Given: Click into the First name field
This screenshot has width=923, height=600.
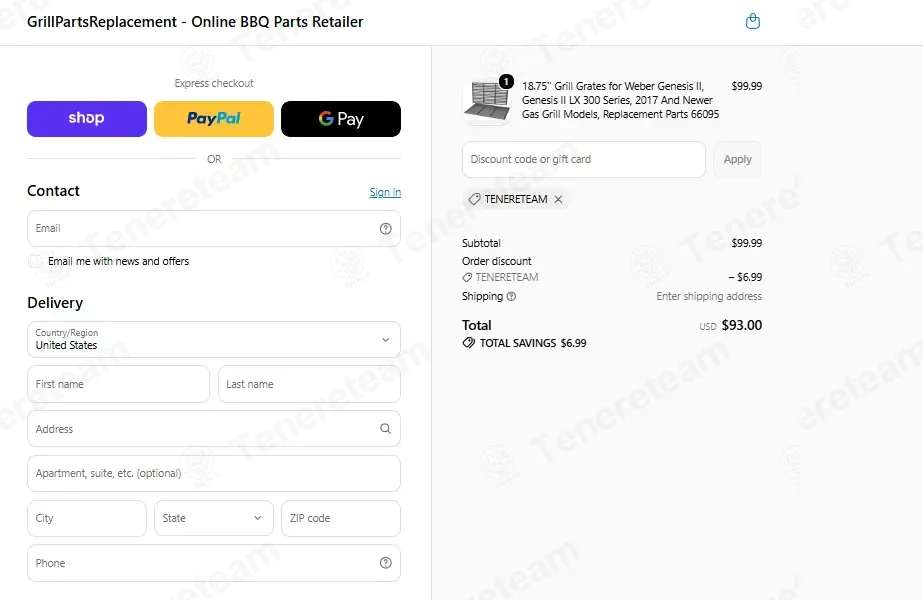Looking at the screenshot, I should tap(118, 384).
